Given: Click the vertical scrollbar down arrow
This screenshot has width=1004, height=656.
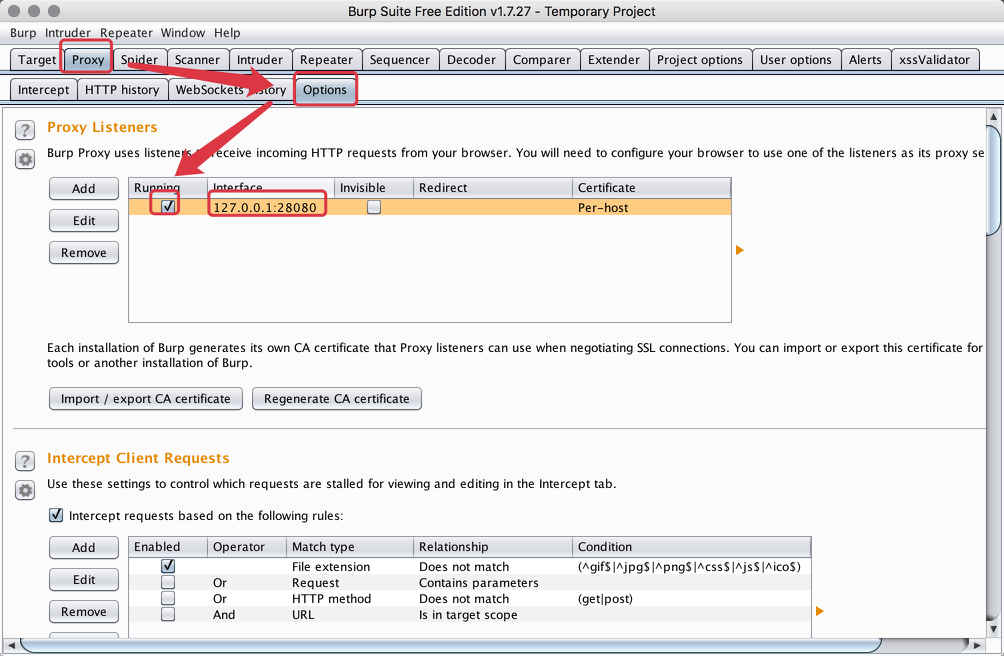Looking at the screenshot, I should [993, 629].
